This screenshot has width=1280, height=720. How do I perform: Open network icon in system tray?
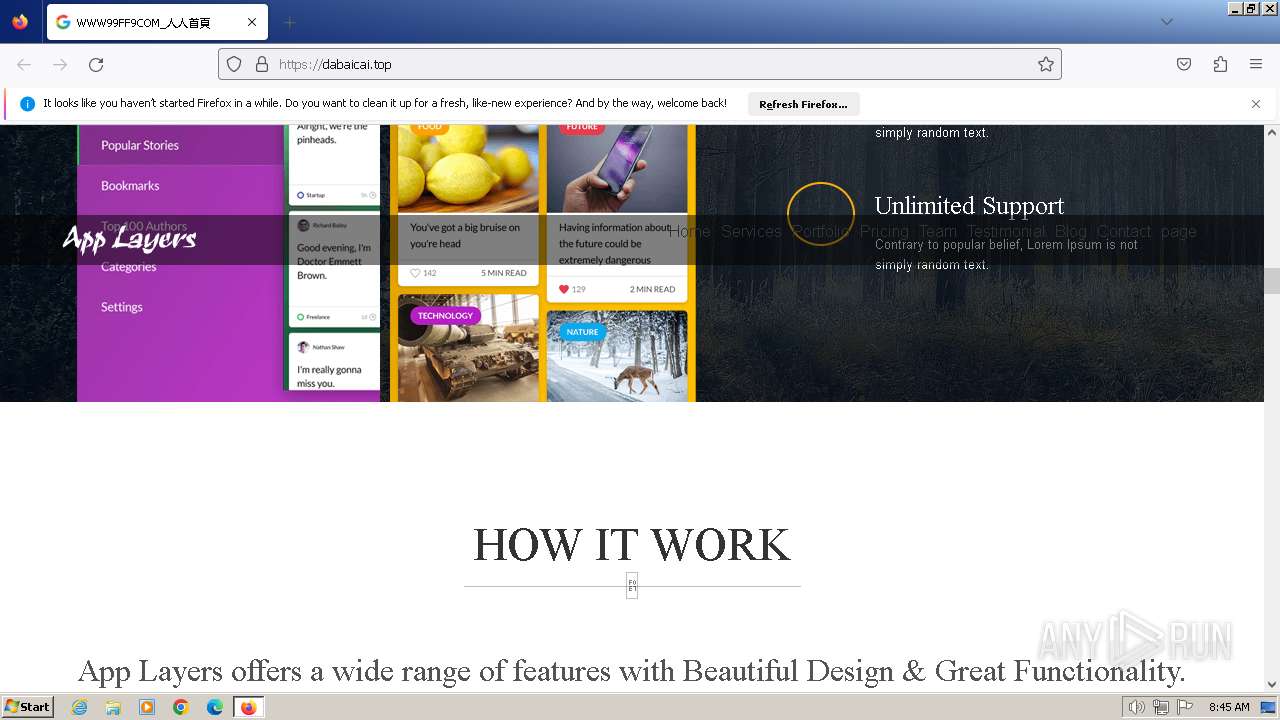point(1160,707)
